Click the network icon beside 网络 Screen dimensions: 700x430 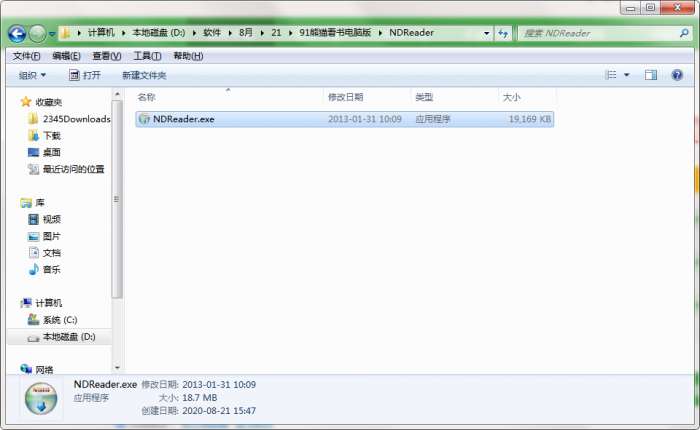(x=26, y=369)
